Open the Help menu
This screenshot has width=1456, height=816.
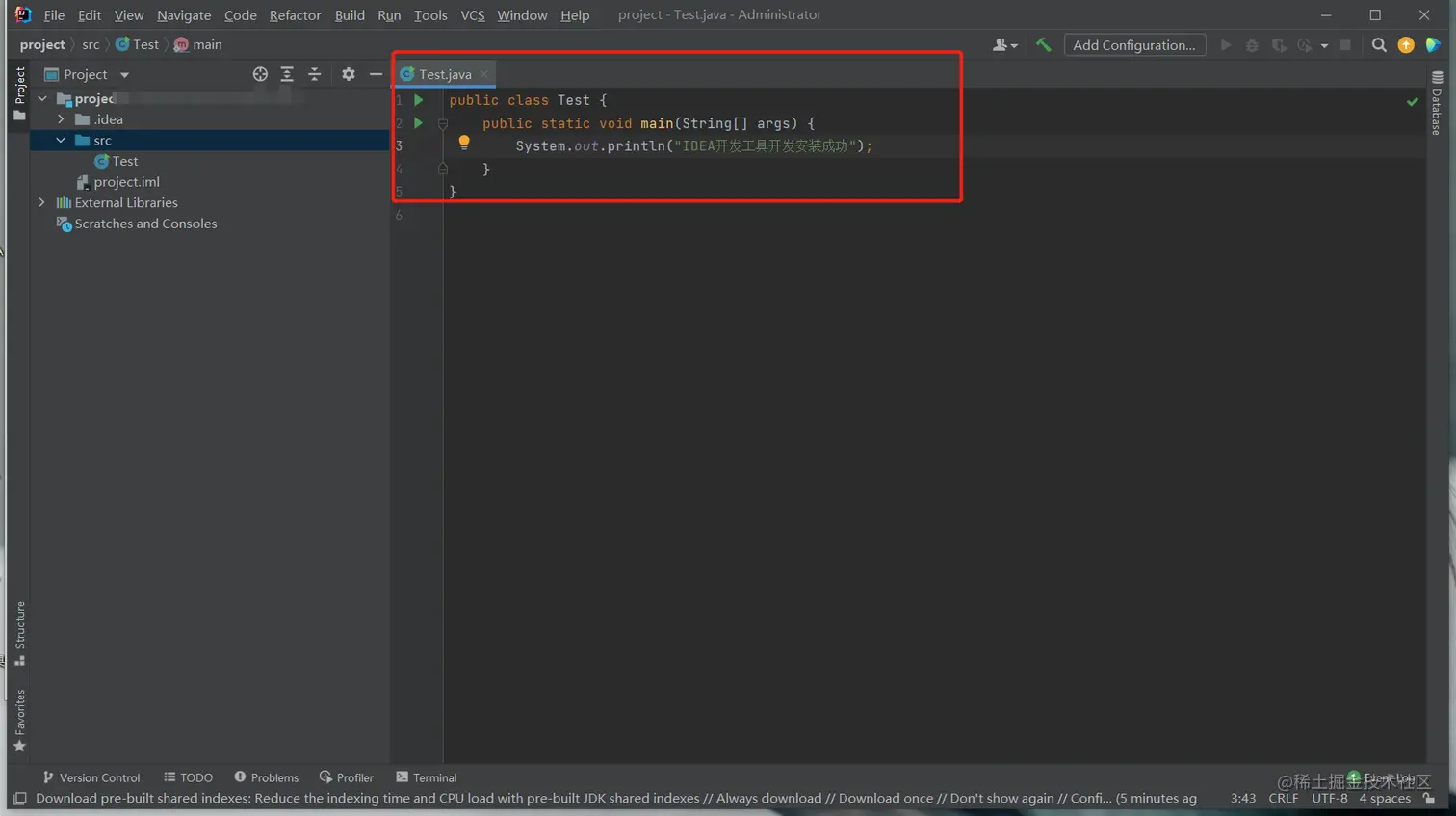pyautogui.click(x=575, y=15)
